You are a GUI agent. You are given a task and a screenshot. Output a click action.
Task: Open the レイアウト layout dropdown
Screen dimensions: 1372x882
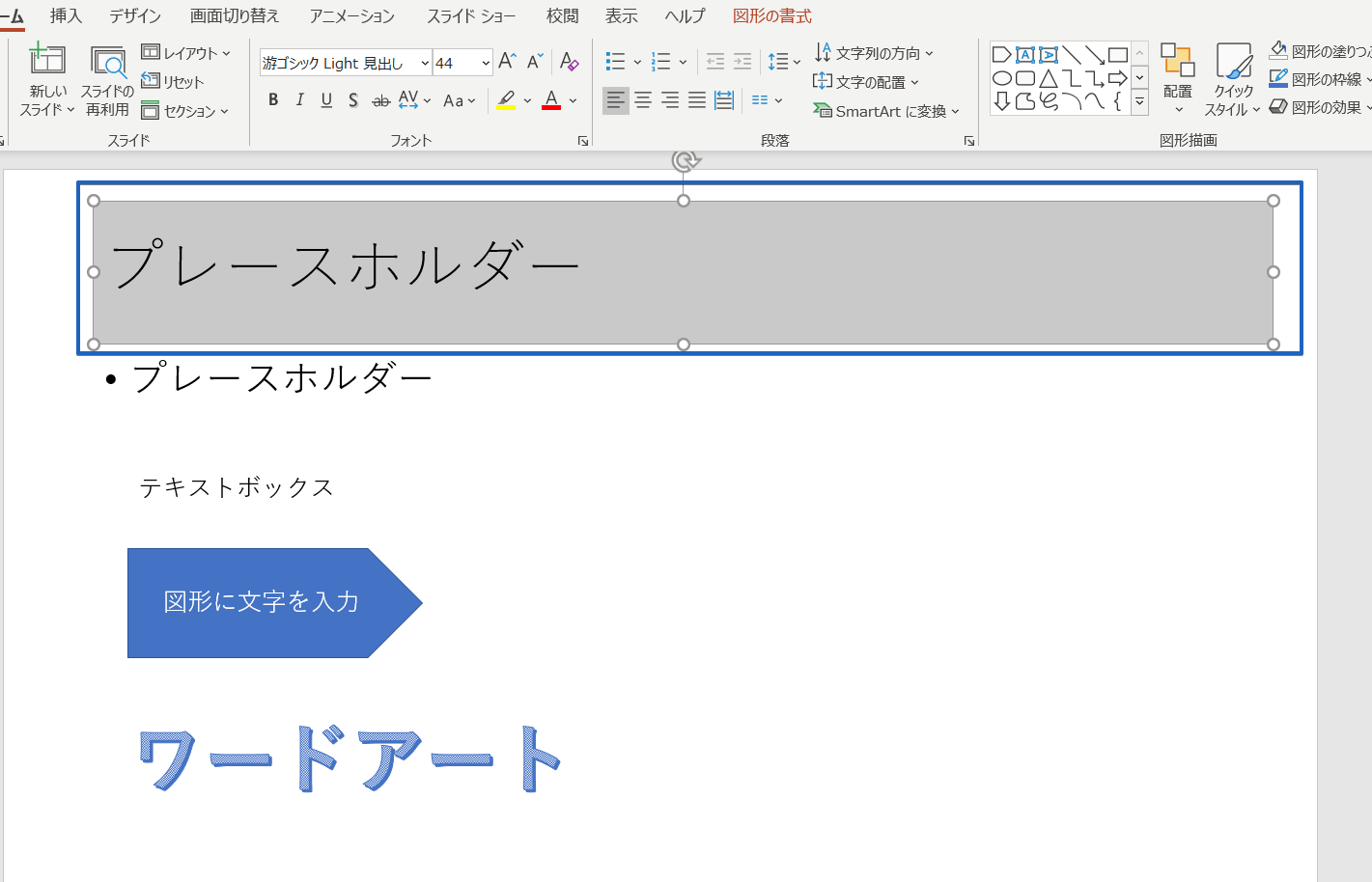tap(186, 53)
